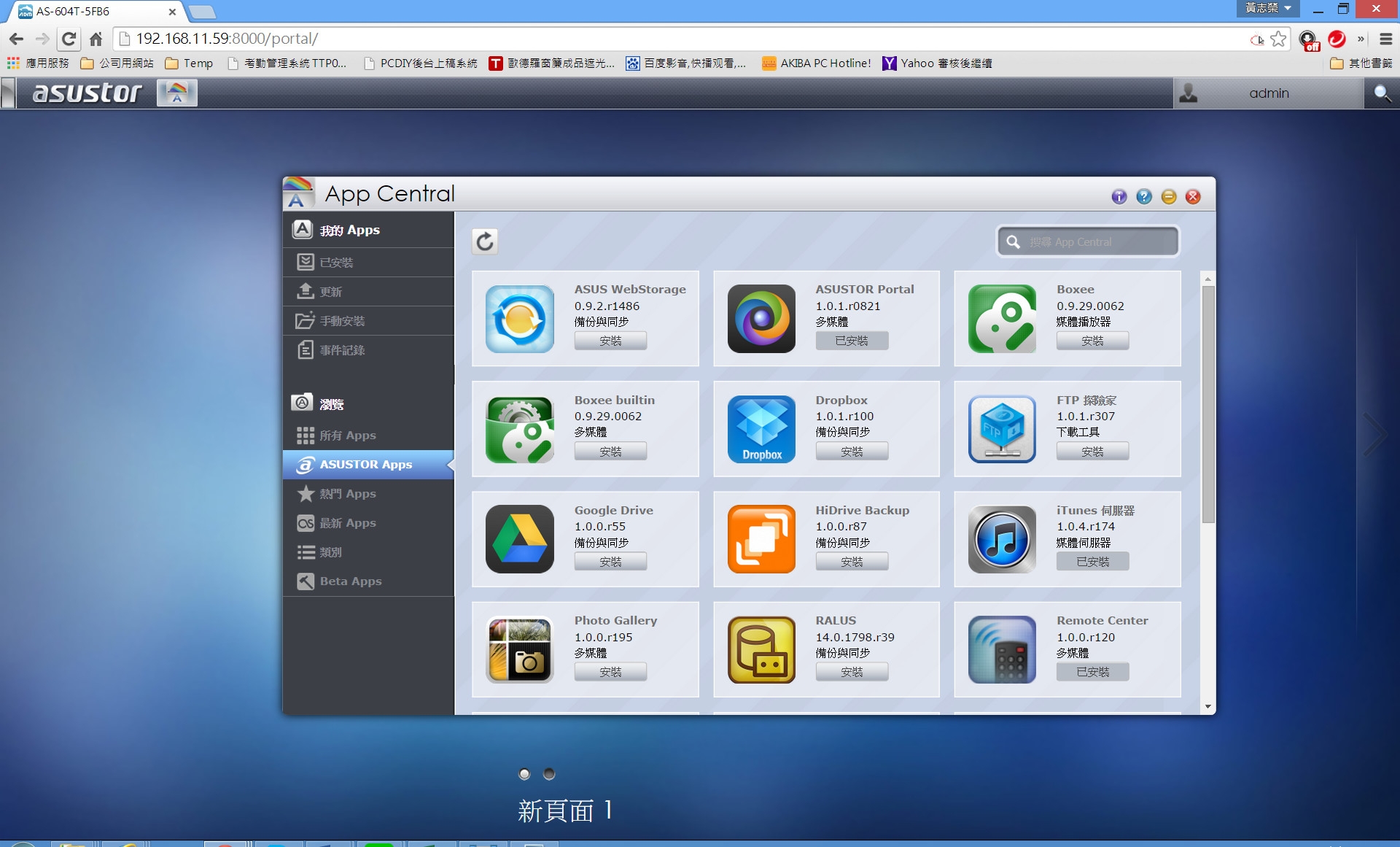Click the Chrome home icon
This screenshot has width=1400, height=847.
coord(96,39)
